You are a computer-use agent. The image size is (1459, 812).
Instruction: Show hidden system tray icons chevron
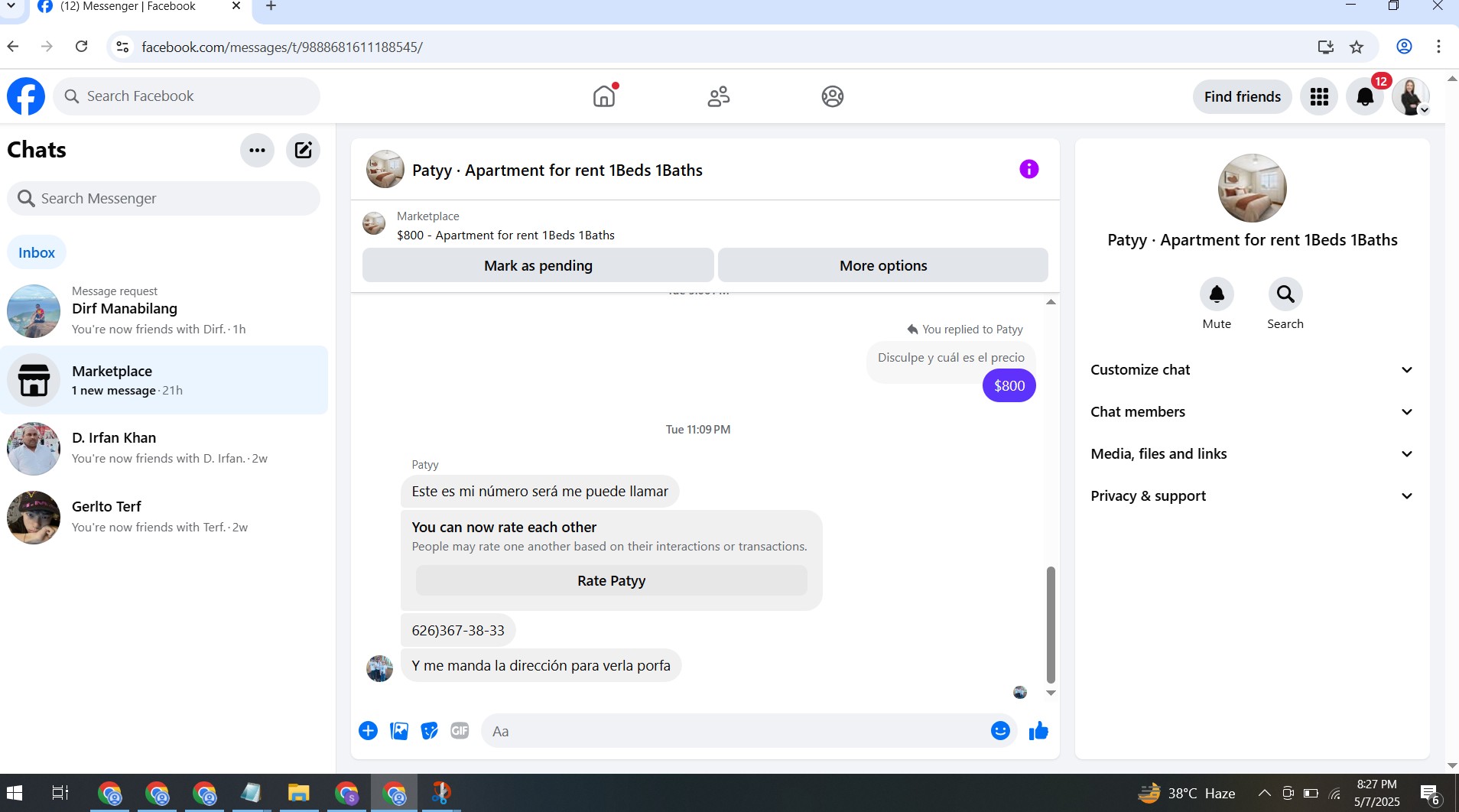pyautogui.click(x=1265, y=793)
